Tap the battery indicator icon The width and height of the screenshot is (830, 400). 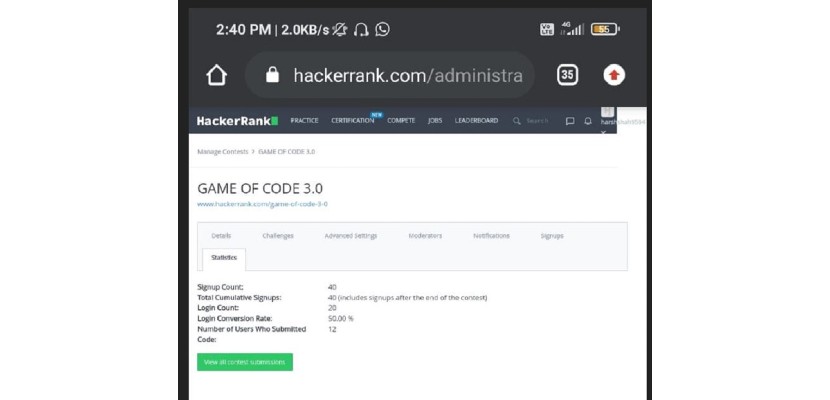point(605,30)
